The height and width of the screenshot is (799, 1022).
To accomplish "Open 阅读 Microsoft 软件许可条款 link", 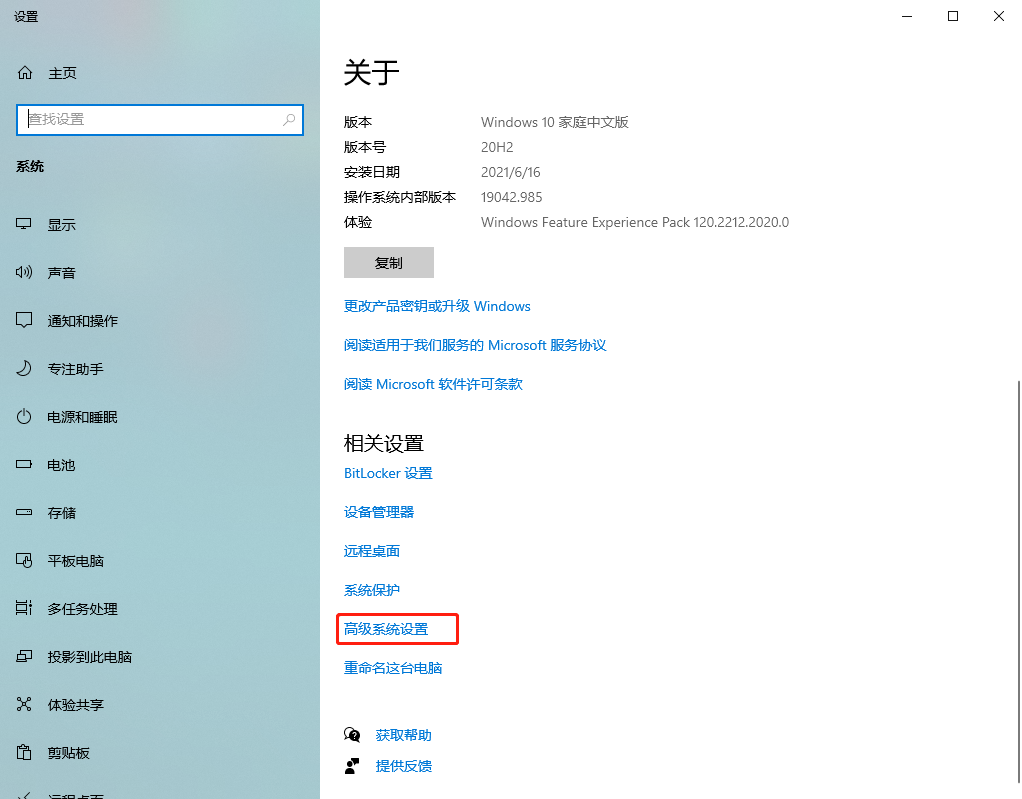I will pos(433,385).
